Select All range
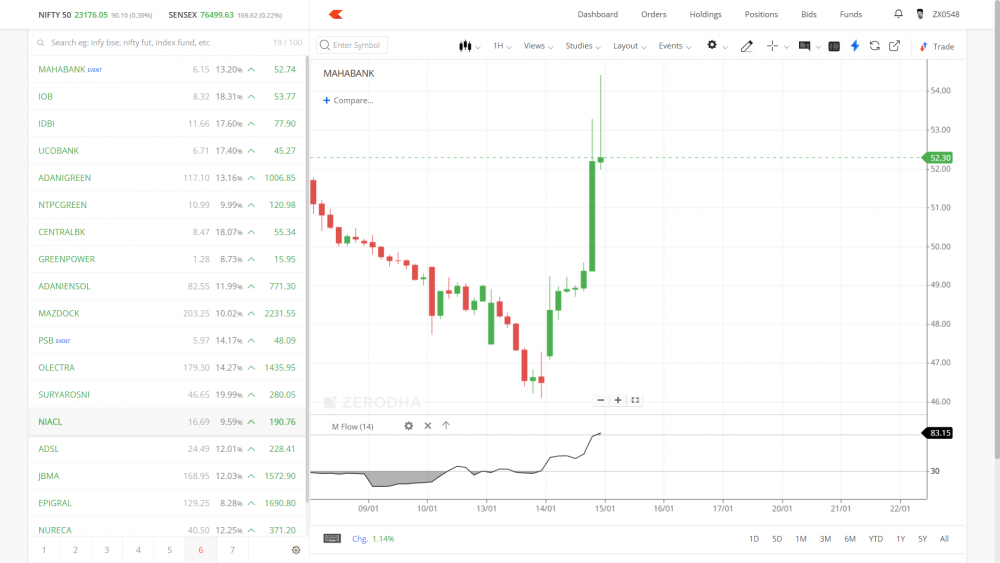 click(x=944, y=539)
